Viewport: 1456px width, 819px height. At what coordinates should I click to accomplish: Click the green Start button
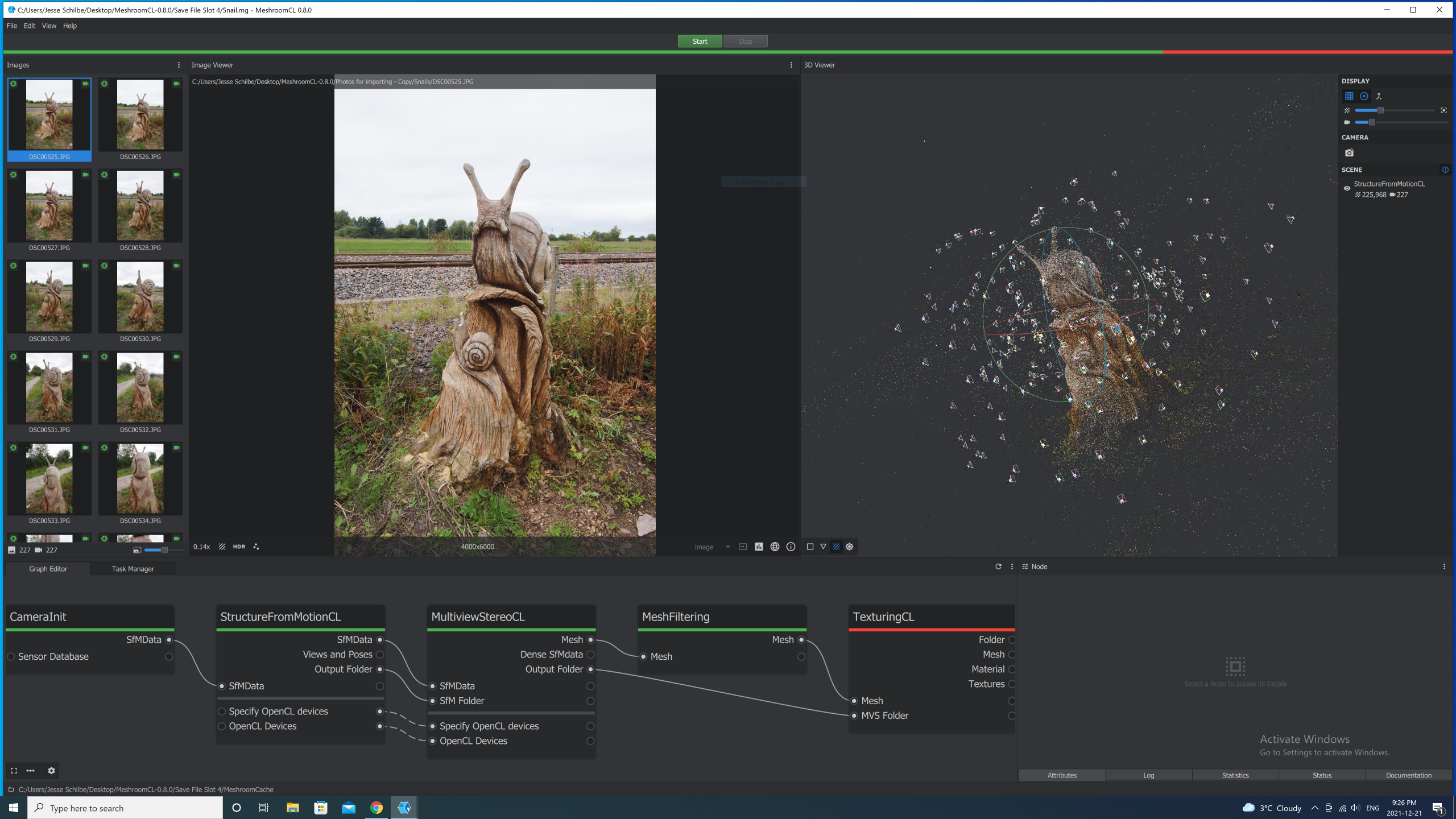coord(700,41)
